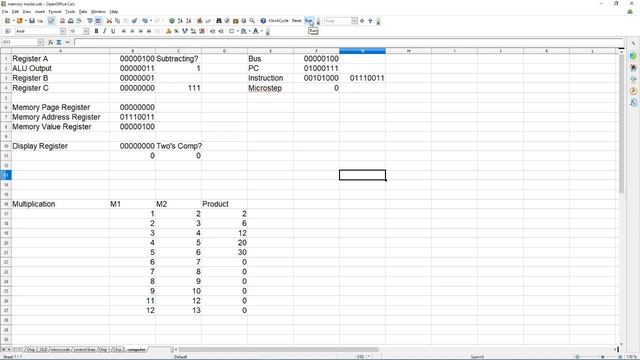This screenshot has width=640, height=360.
Task: Open the Edit menu
Action: pos(15,12)
